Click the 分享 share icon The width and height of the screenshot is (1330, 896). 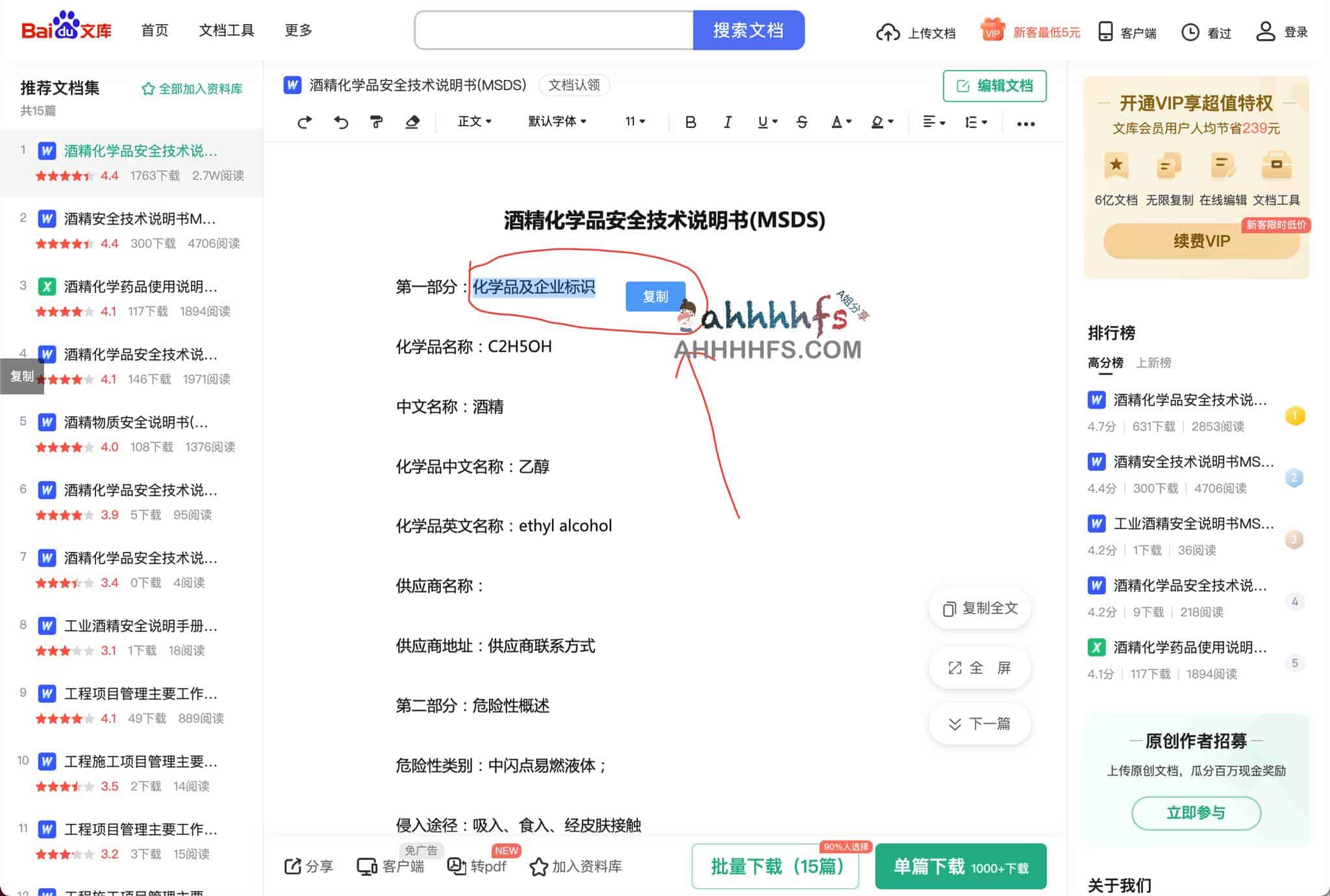click(x=293, y=866)
